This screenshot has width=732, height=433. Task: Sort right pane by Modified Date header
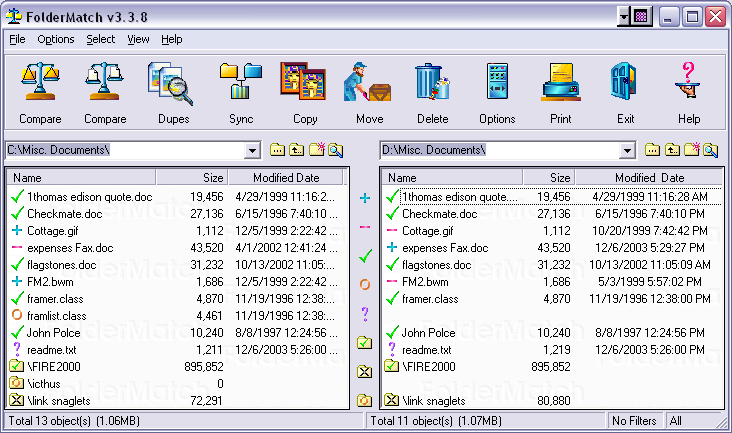pos(649,177)
